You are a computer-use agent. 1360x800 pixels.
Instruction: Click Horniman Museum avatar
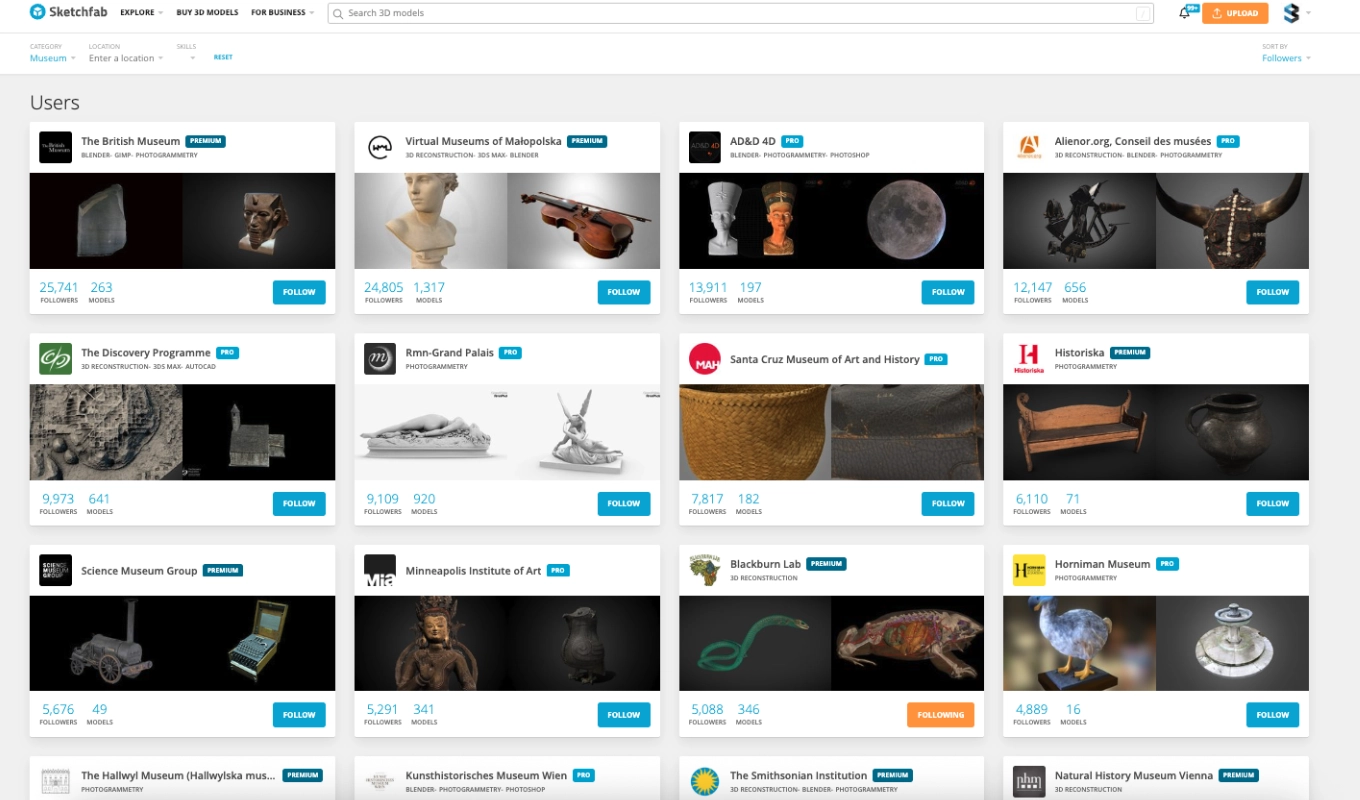tap(1029, 570)
